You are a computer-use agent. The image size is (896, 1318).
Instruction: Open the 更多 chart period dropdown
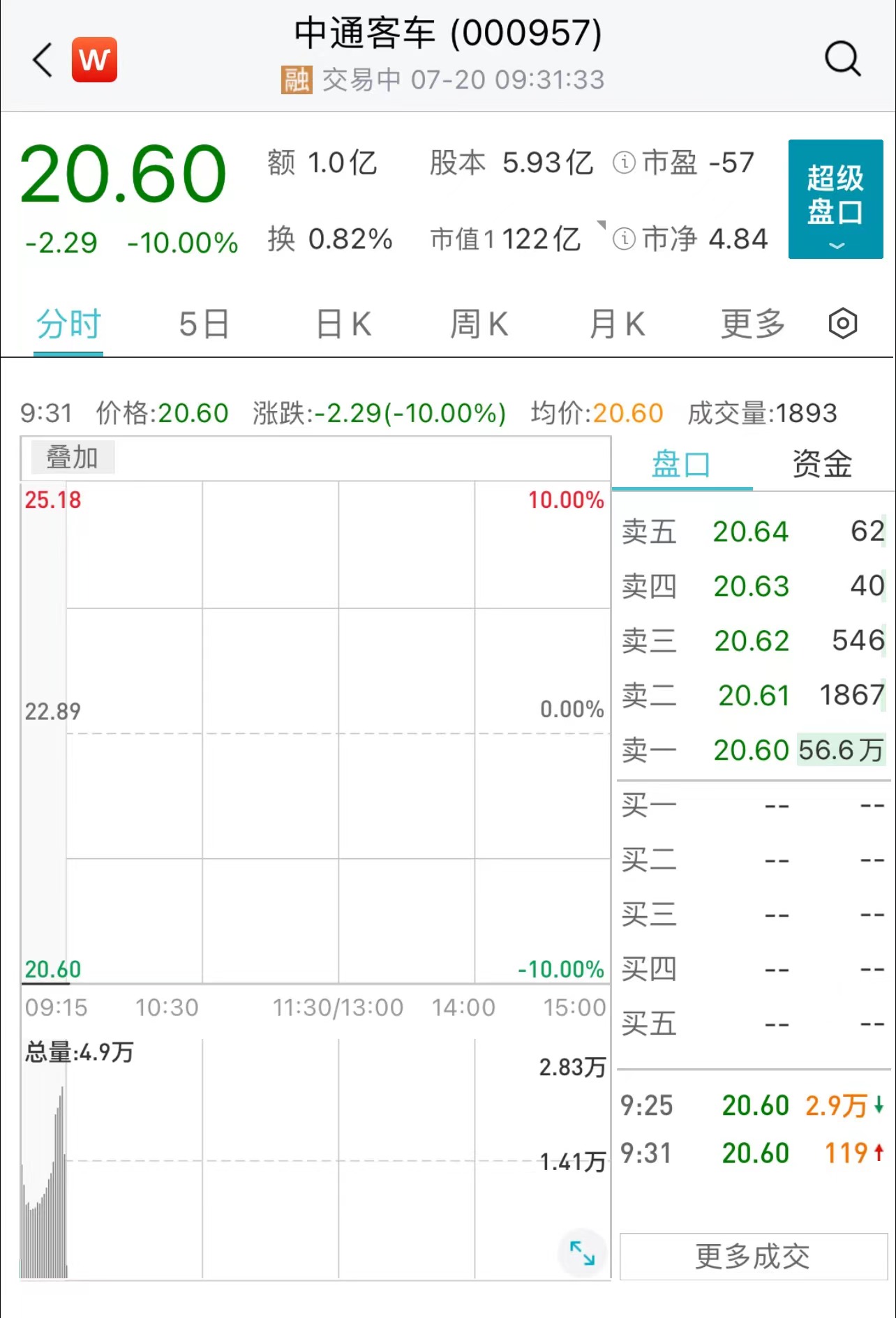[x=752, y=324]
